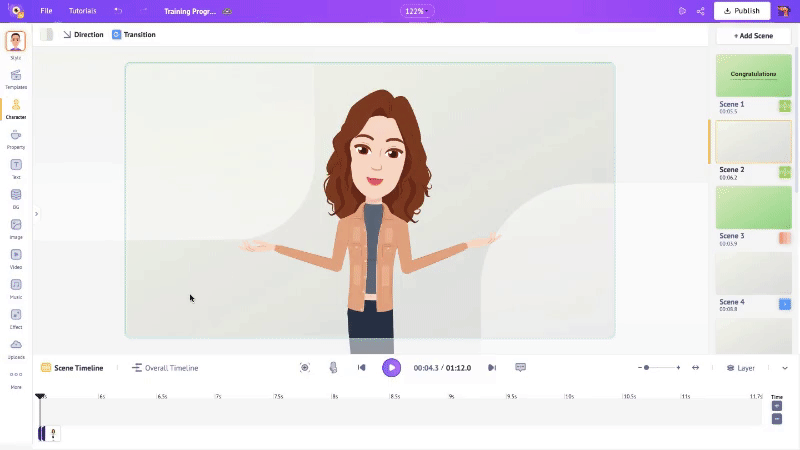Preview the video from top bar
This screenshot has height=450, width=800.
tap(682, 11)
